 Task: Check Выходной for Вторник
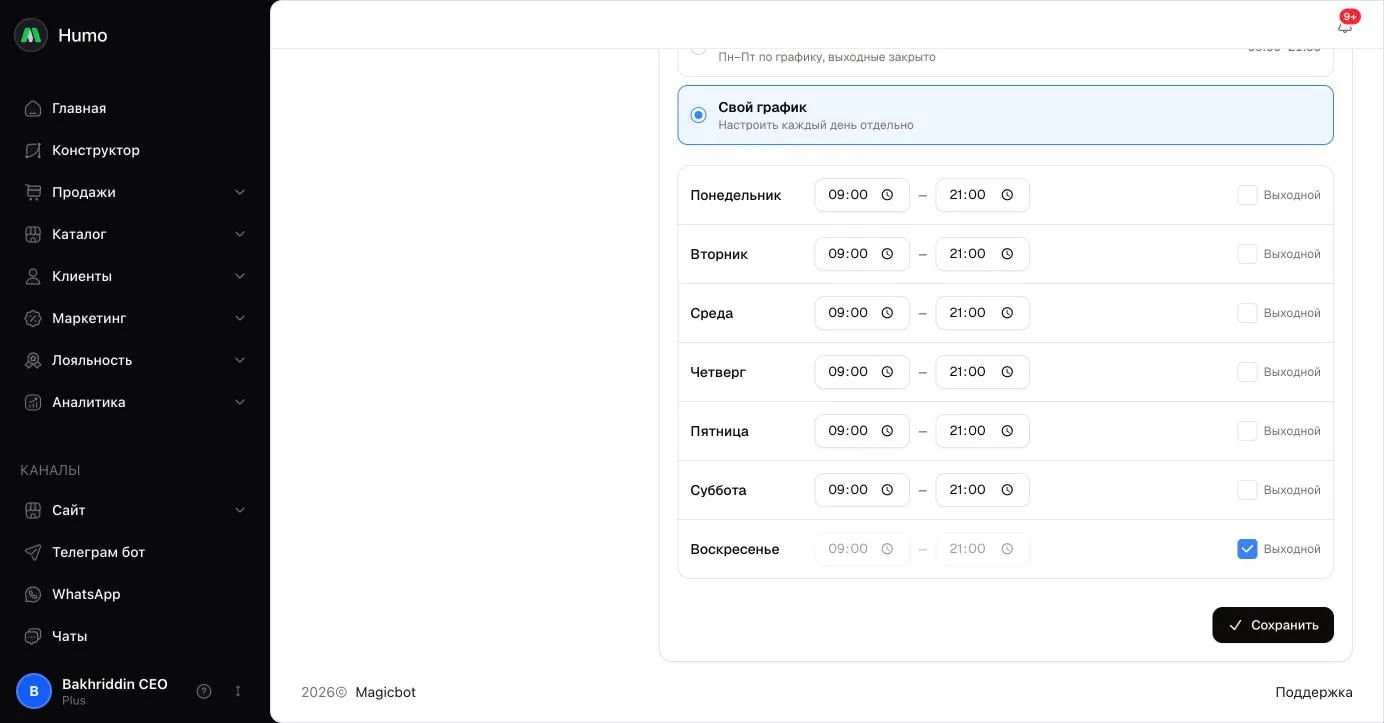tap(1247, 254)
